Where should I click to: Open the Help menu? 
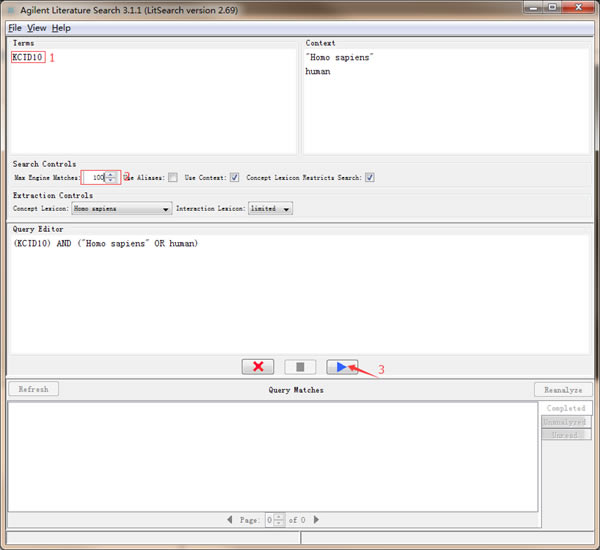(61, 28)
